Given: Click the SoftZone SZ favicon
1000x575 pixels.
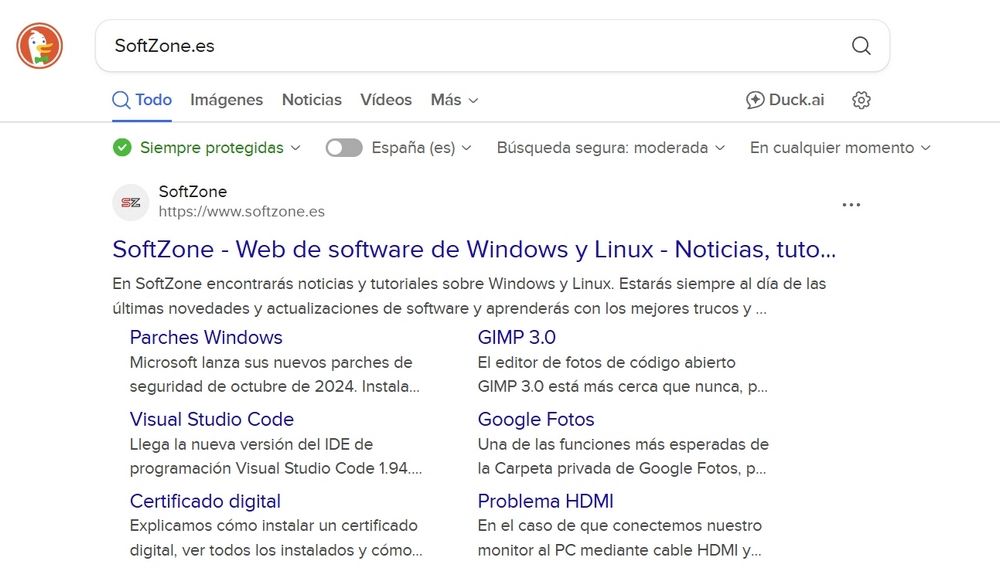Looking at the screenshot, I should [131, 203].
